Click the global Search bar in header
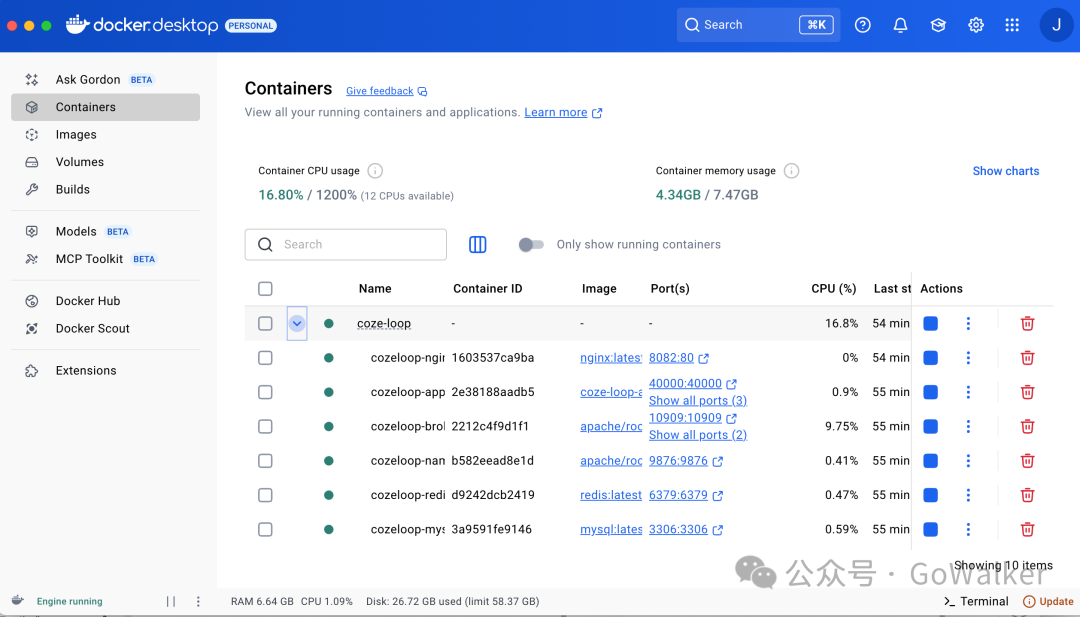The image size is (1080, 617). click(758, 25)
